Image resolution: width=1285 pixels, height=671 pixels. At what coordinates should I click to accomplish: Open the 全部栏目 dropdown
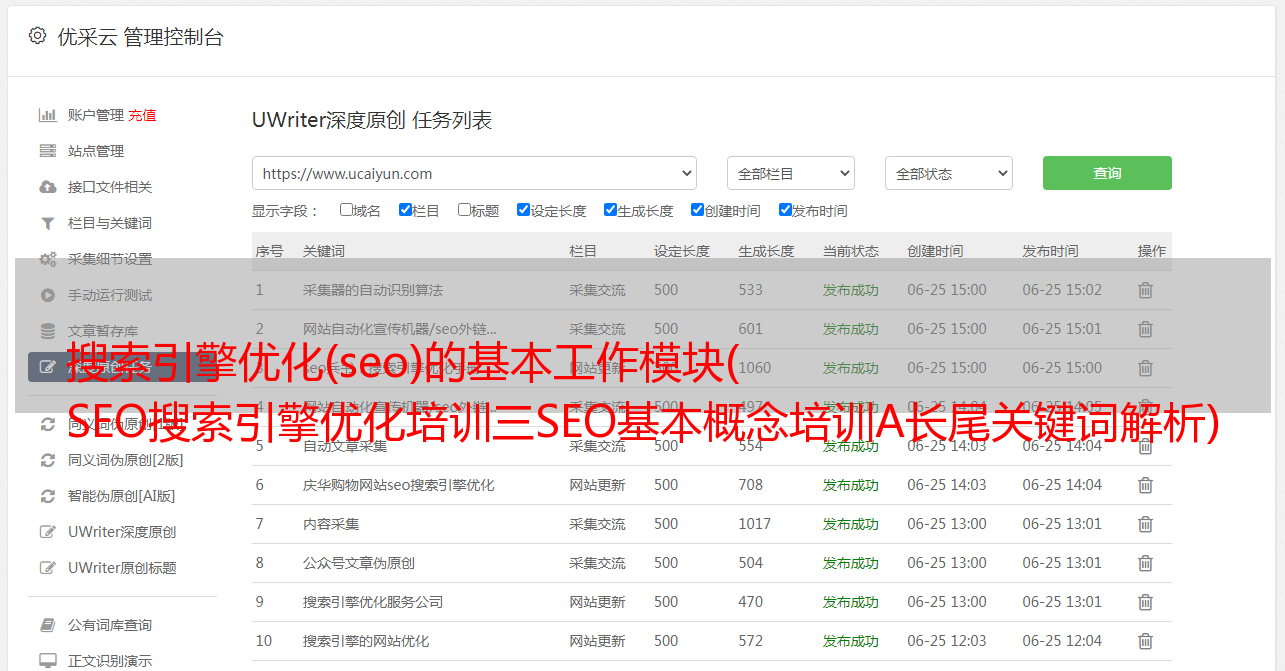coord(791,173)
